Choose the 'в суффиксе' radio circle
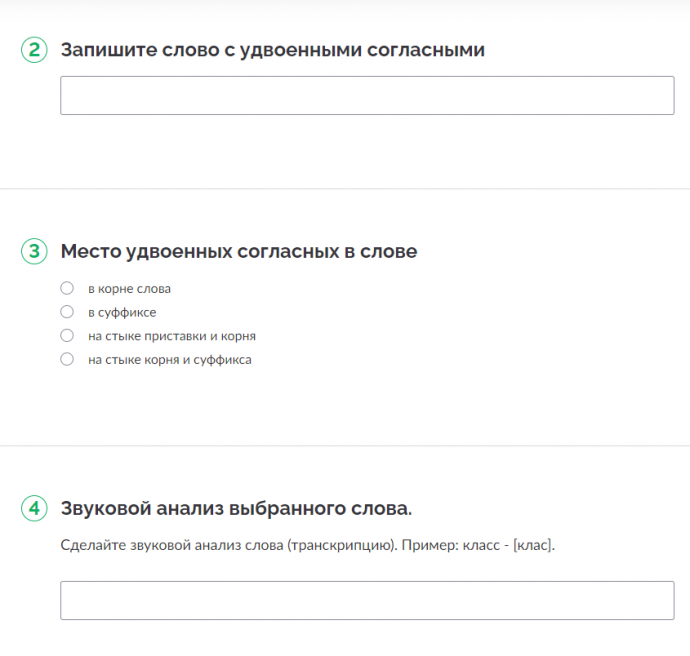Viewport: 690px width, 656px height. click(67, 312)
